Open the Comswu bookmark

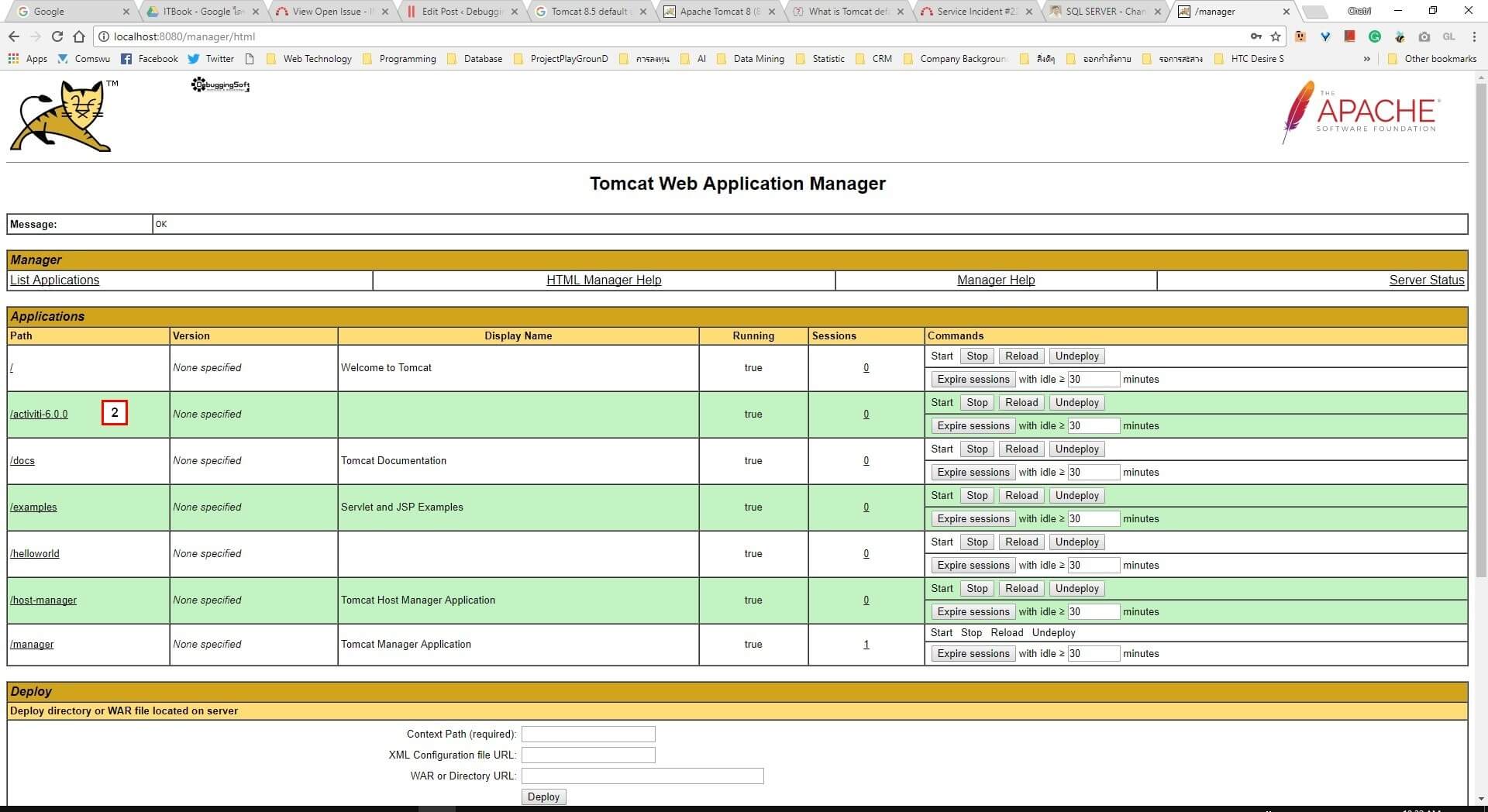coord(84,59)
